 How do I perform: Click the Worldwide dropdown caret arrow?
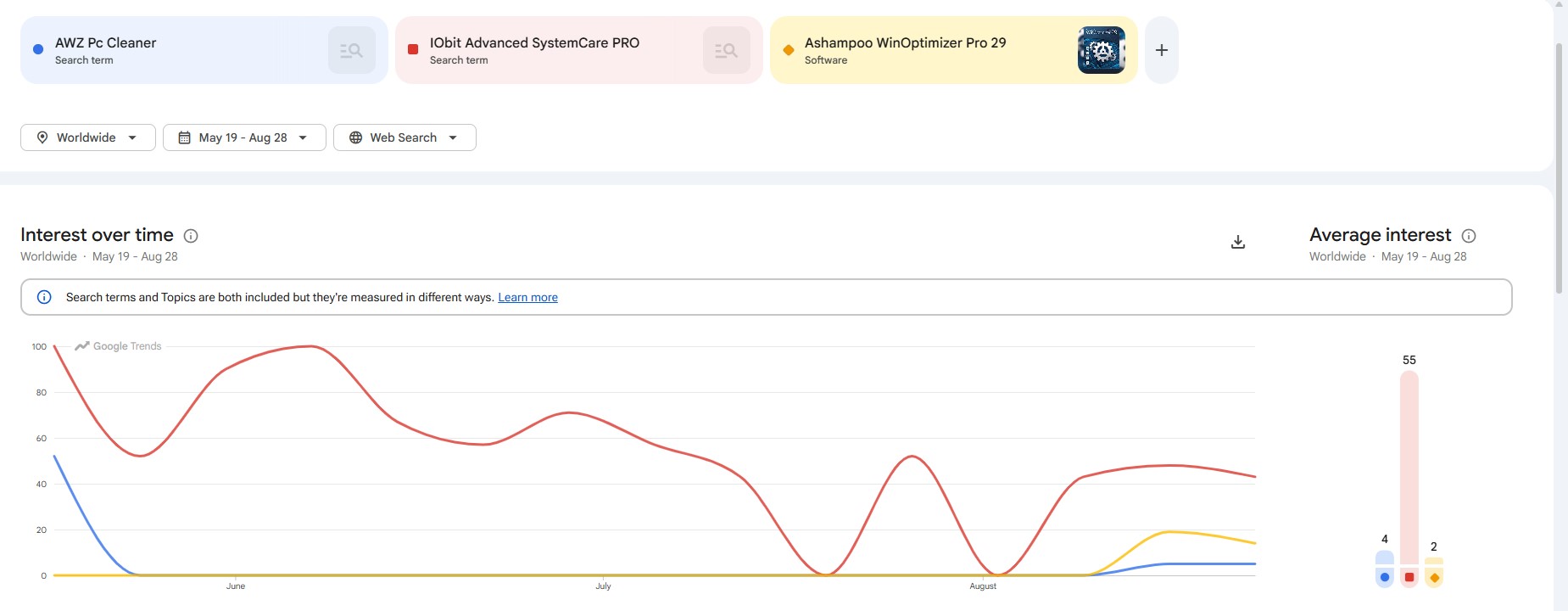[x=132, y=137]
